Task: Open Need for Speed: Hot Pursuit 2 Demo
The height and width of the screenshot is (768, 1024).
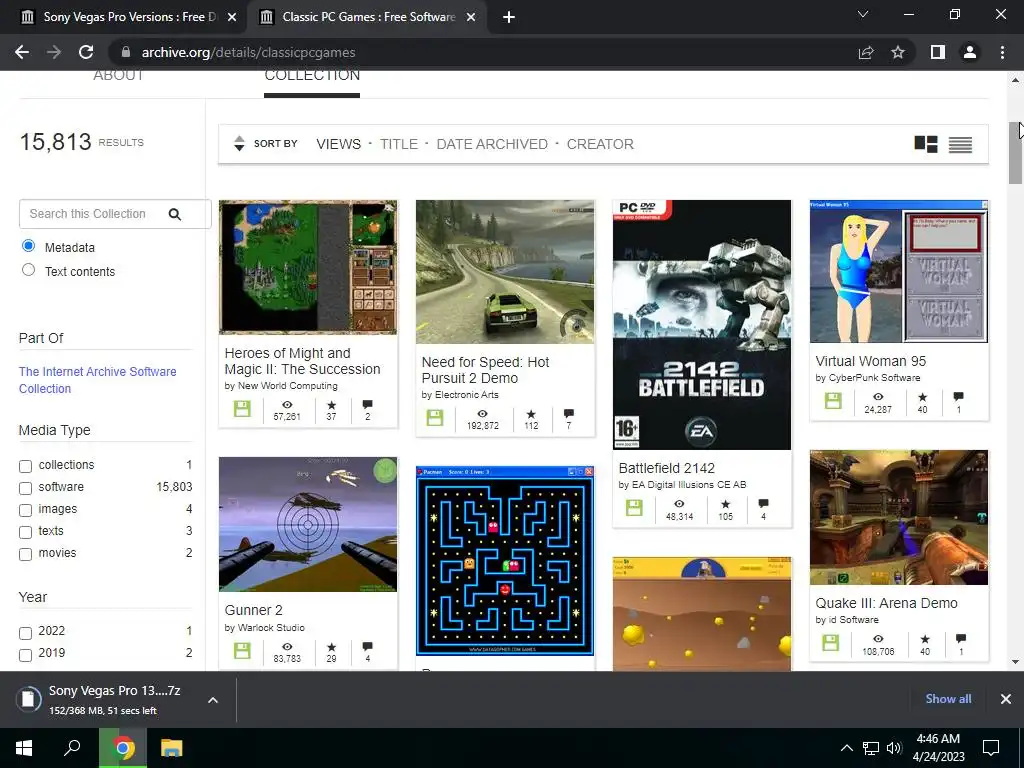Action: coord(485,370)
